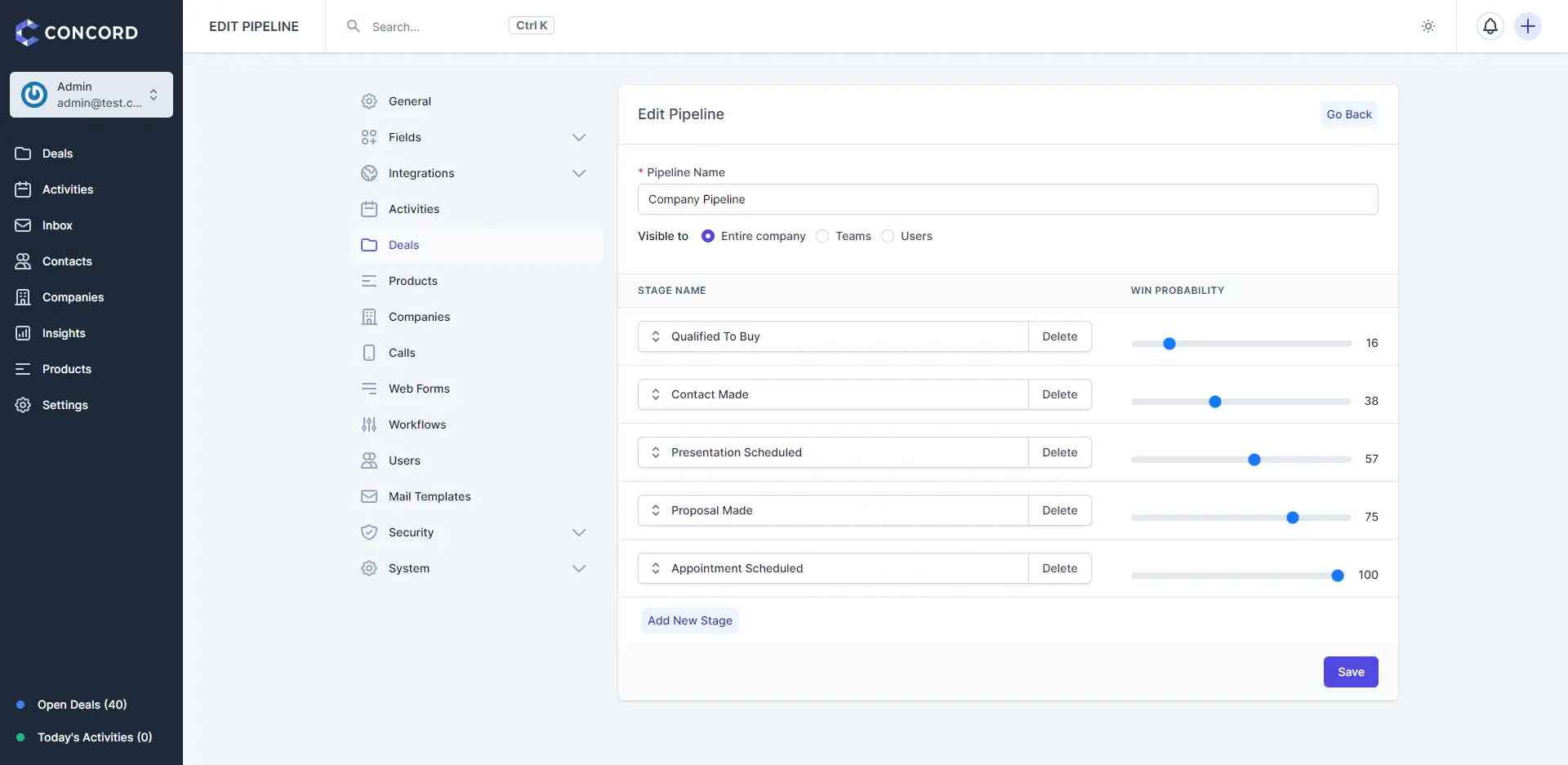Image resolution: width=1568 pixels, height=765 pixels.
Task: Open Today's Activities (0) link
Action: 95,737
